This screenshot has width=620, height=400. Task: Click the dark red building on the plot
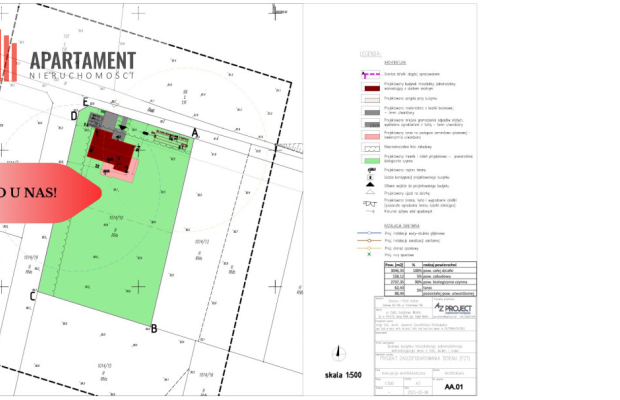(x=108, y=147)
